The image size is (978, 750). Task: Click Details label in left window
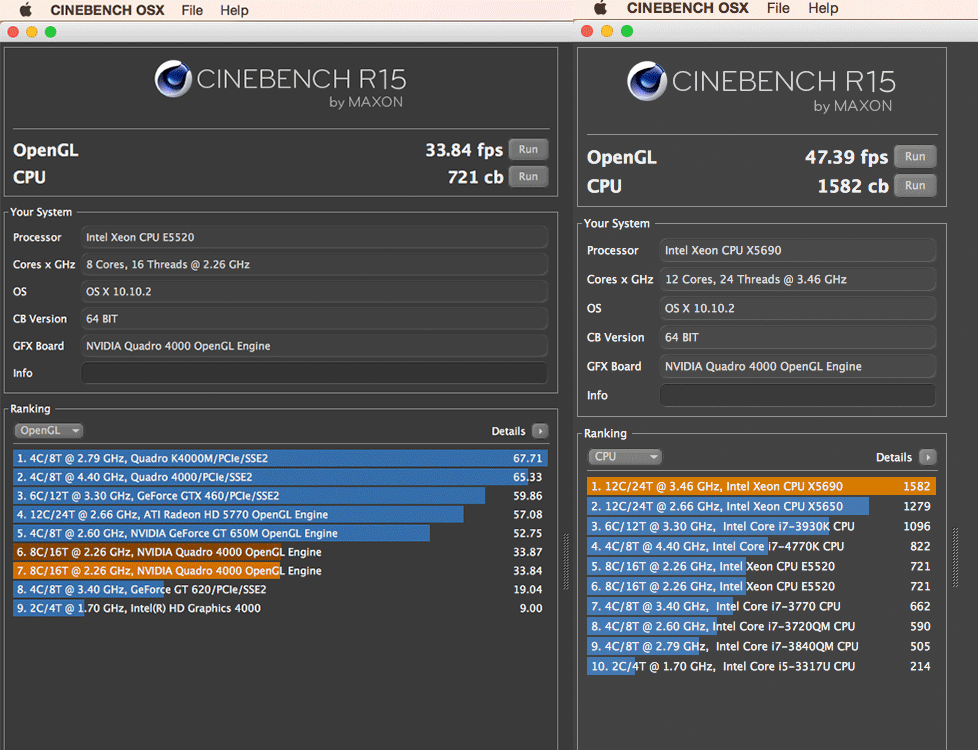pyautogui.click(x=508, y=431)
